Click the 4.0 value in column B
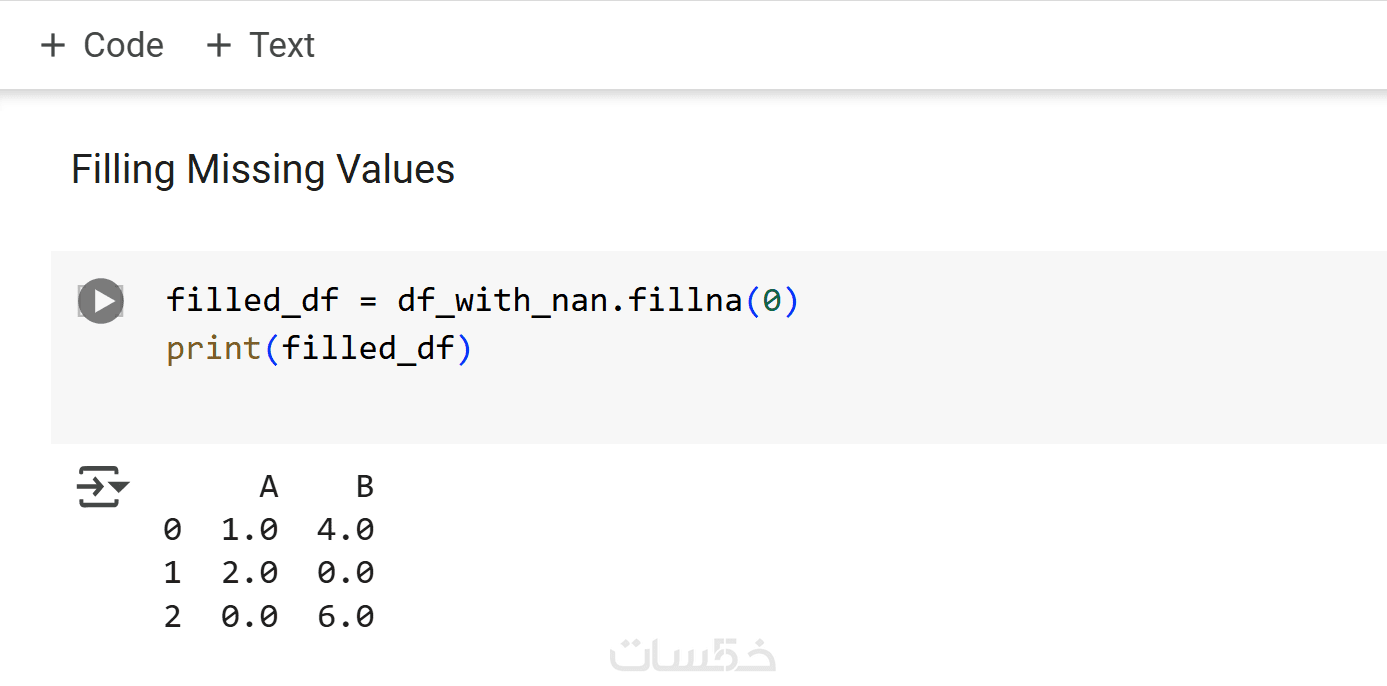Viewport: 1387px width, 686px height. click(345, 530)
